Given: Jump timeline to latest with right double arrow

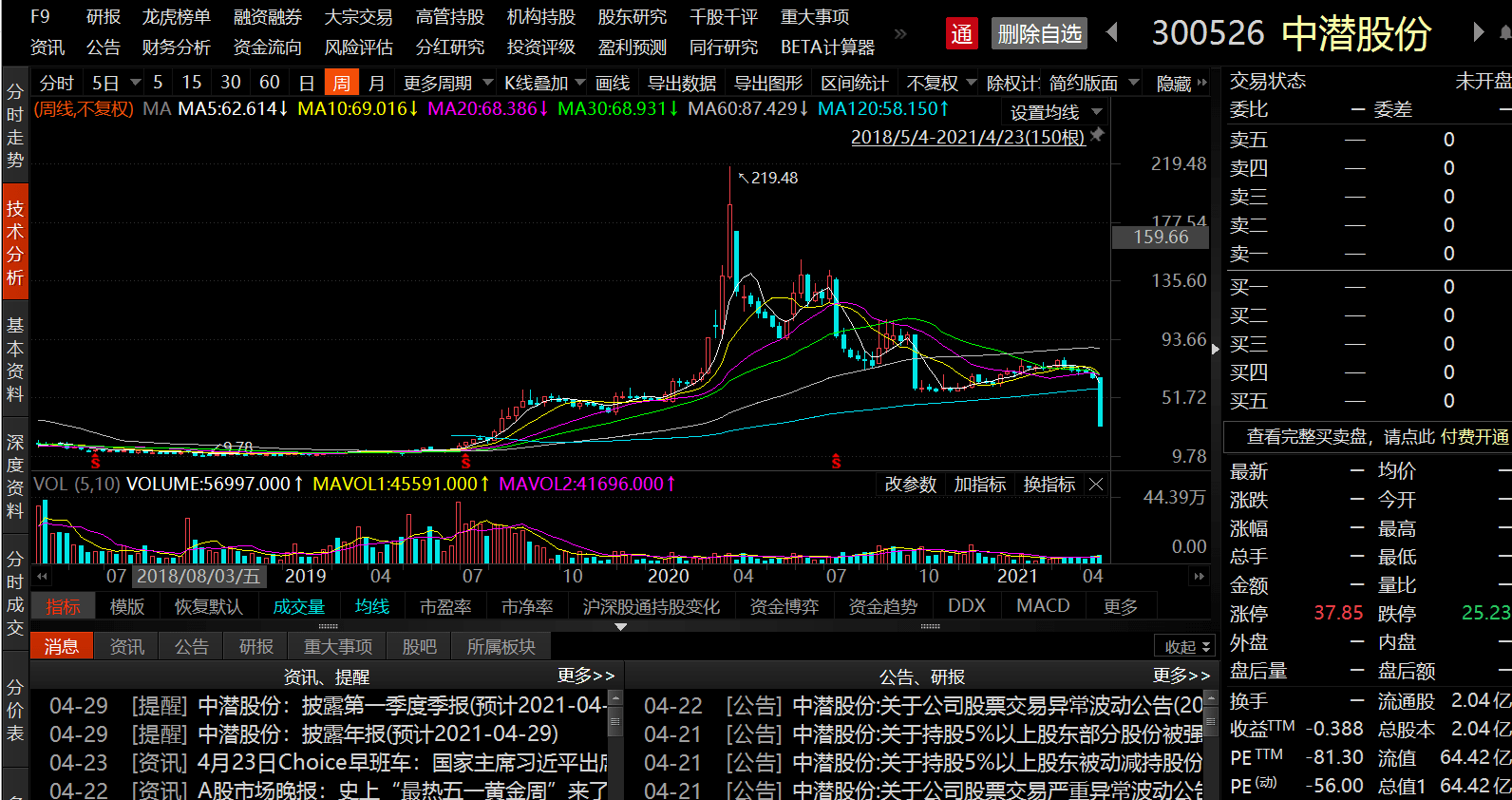Looking at the screenshot, I should coord(1199,576).
